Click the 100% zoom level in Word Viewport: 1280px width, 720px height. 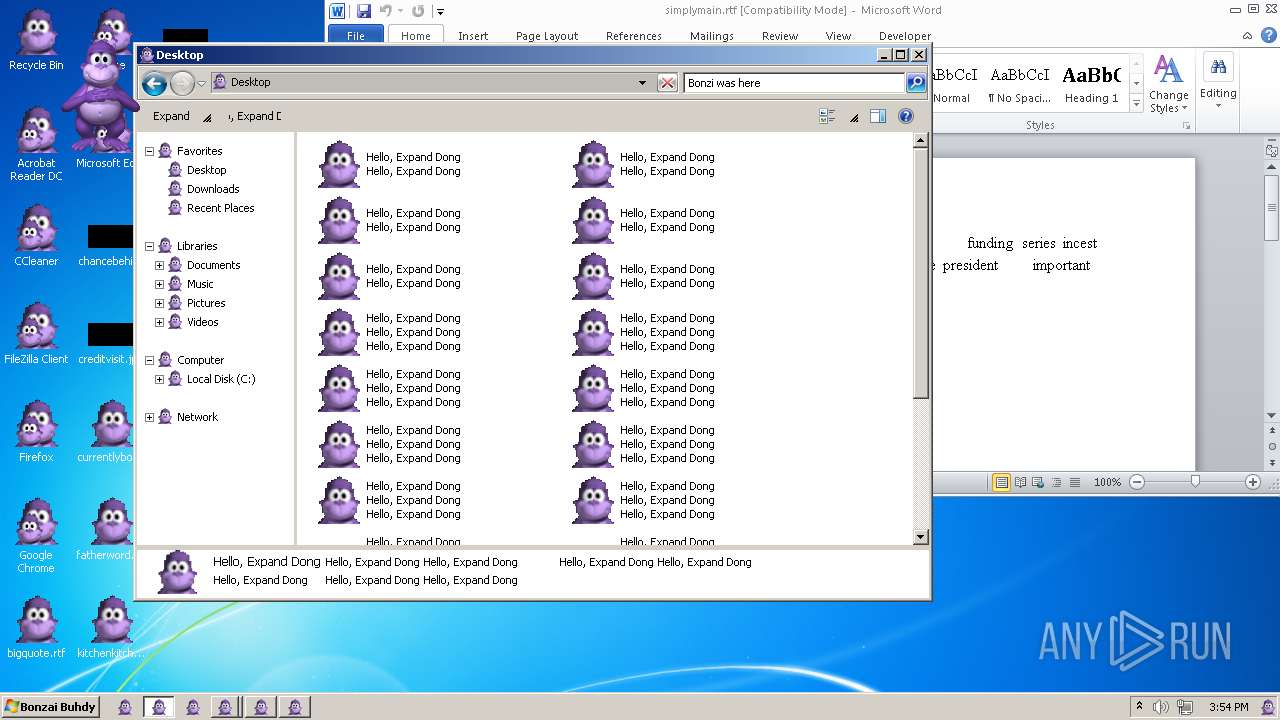point(1107,482)
